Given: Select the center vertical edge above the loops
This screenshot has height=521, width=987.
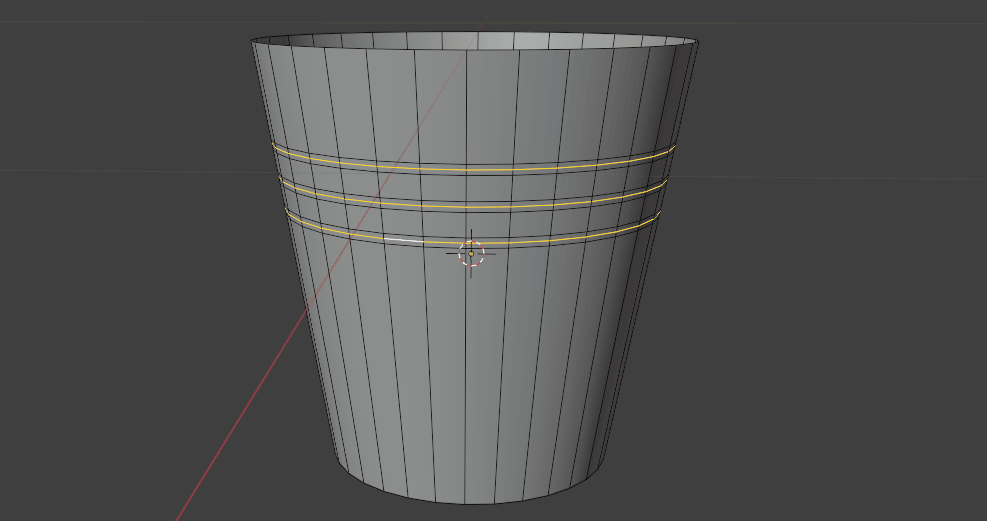Looking at the screenshot, I should (468, 100).
